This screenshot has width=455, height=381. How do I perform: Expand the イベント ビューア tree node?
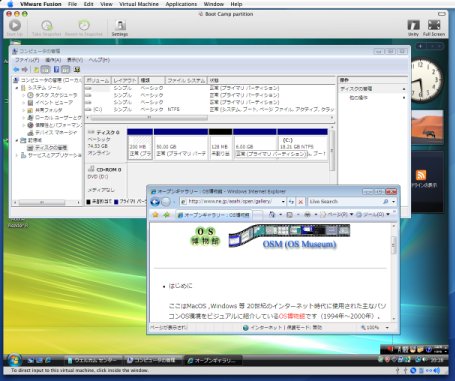coord(24,103)
